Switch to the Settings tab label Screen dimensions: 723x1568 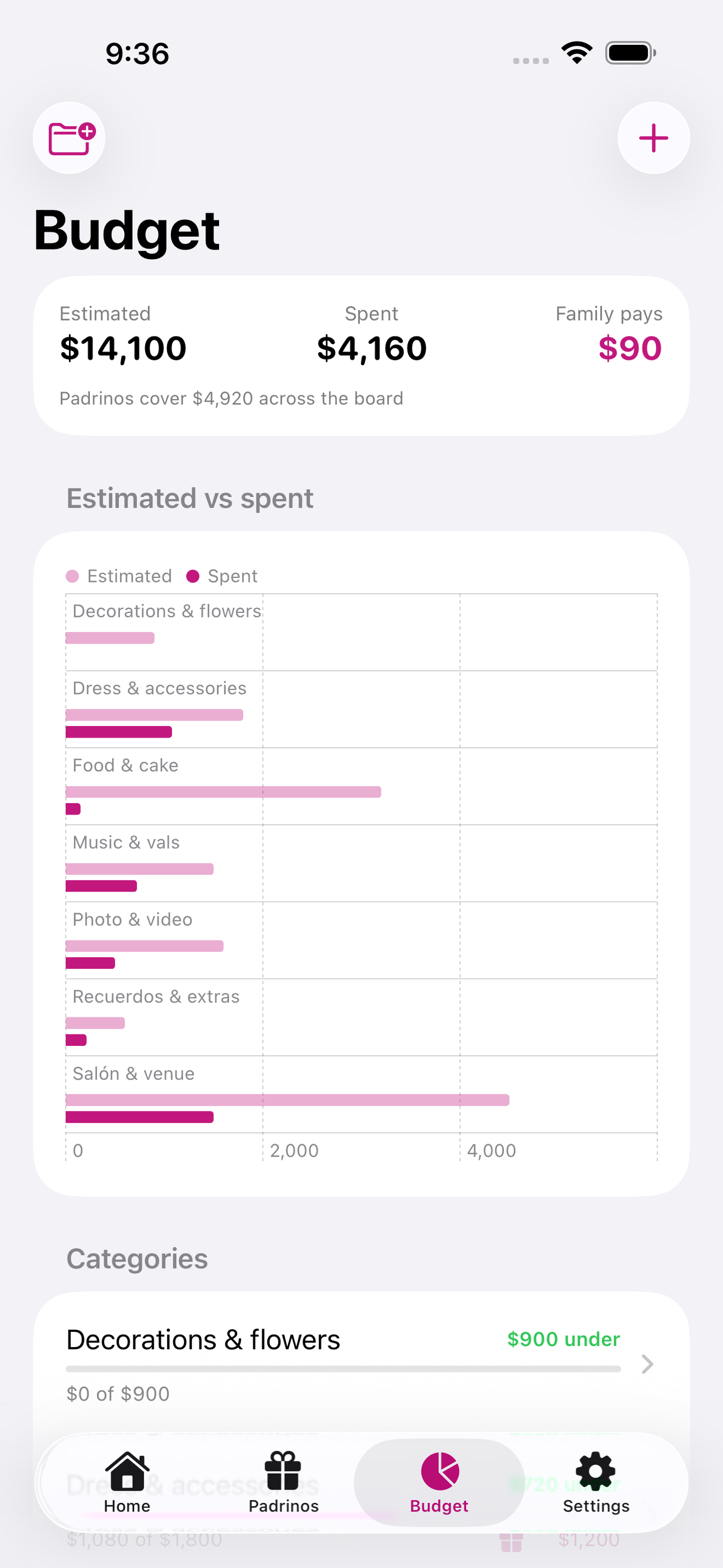596,1506
